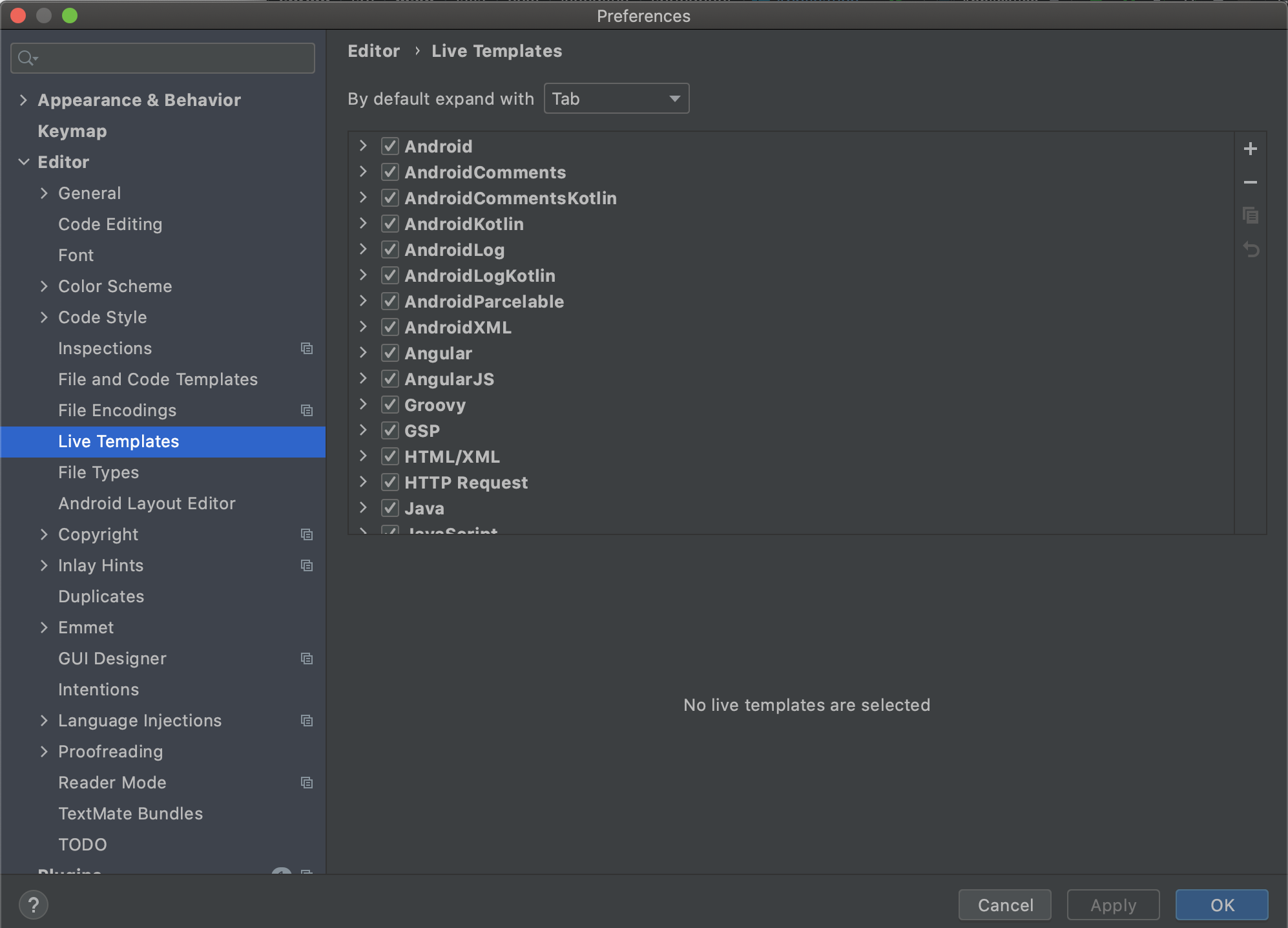Go to File Types settings
1288x928 pixels.
point(99,472)
